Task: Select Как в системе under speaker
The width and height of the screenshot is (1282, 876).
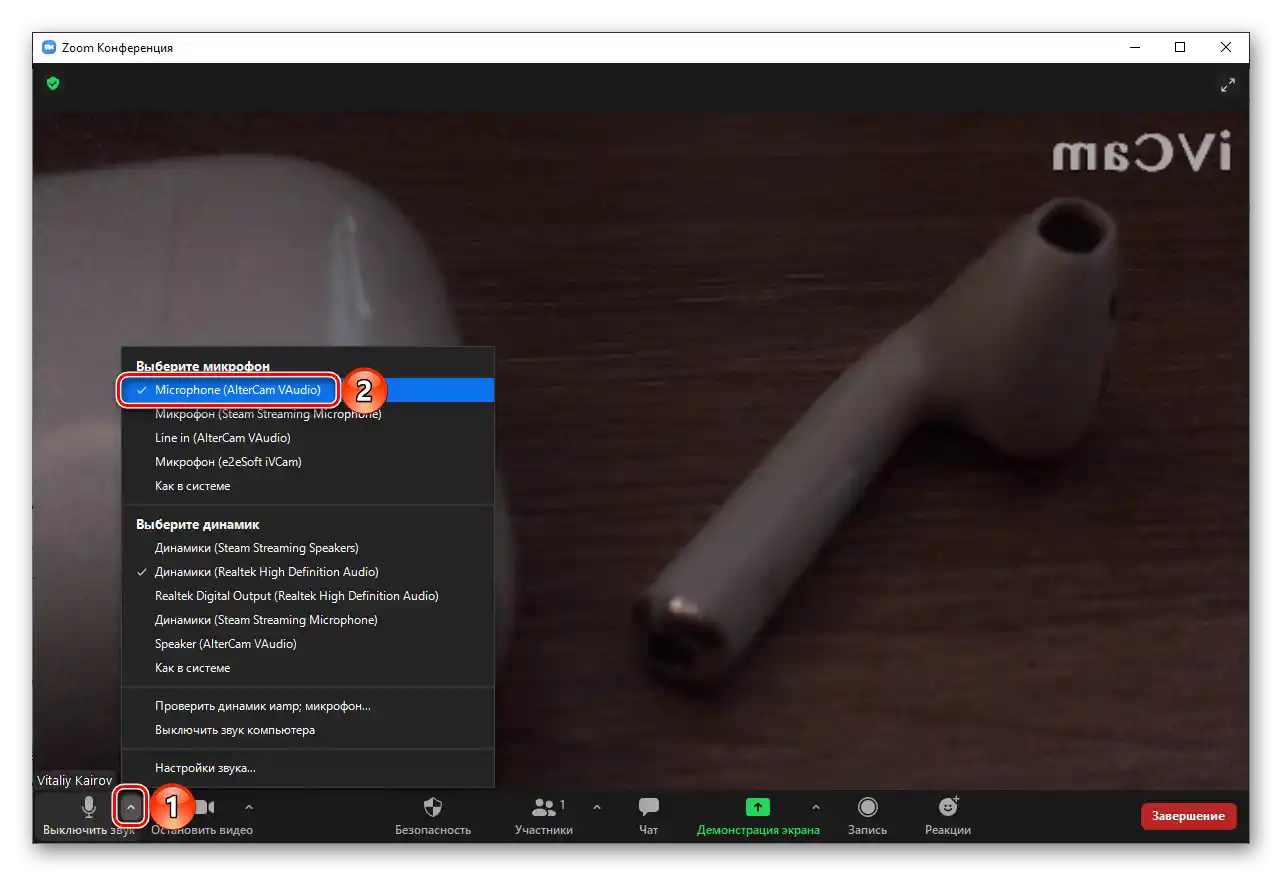Action: point(308,668)
